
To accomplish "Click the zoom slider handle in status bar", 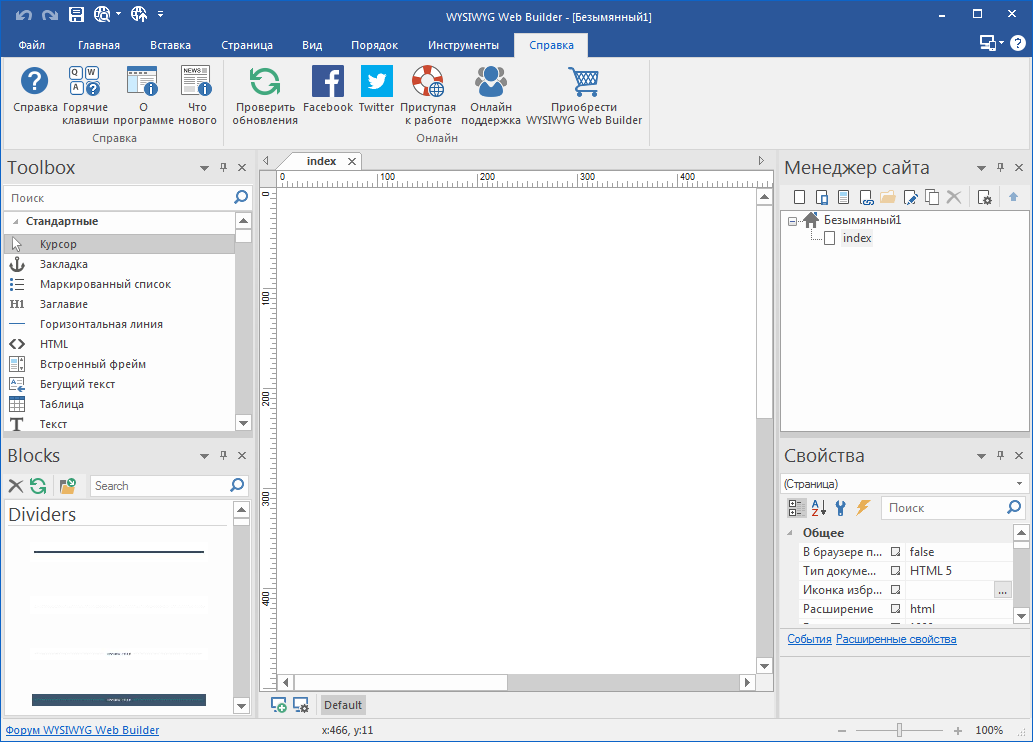I will tap(899, 730).
